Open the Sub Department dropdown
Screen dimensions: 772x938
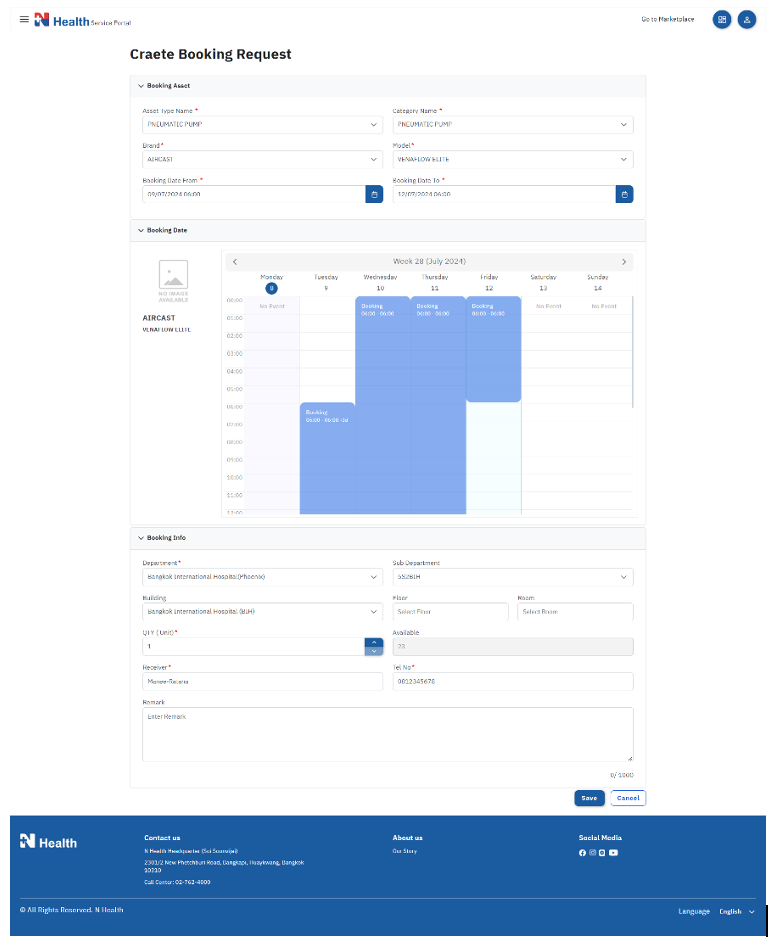pyautogui.click(x=513, y=577)
